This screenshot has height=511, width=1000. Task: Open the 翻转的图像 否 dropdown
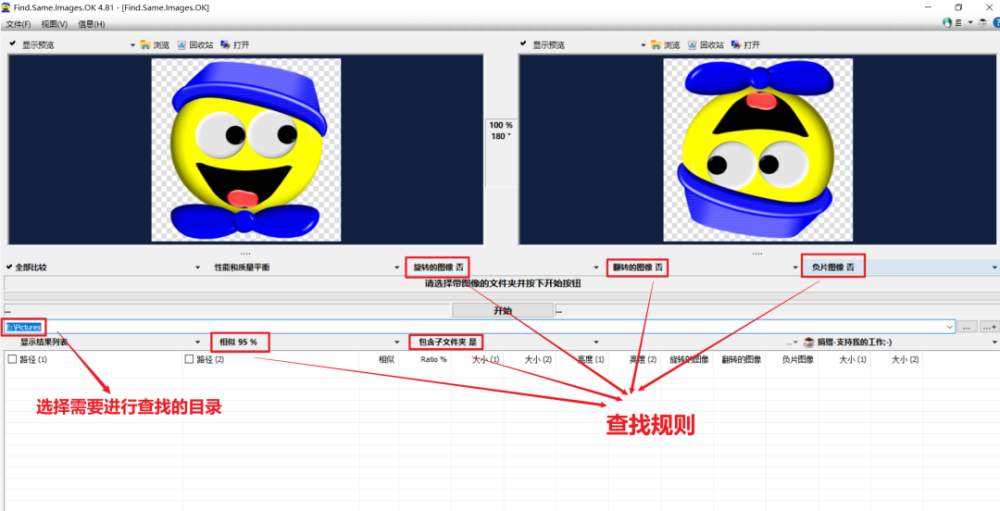[702, 268]
